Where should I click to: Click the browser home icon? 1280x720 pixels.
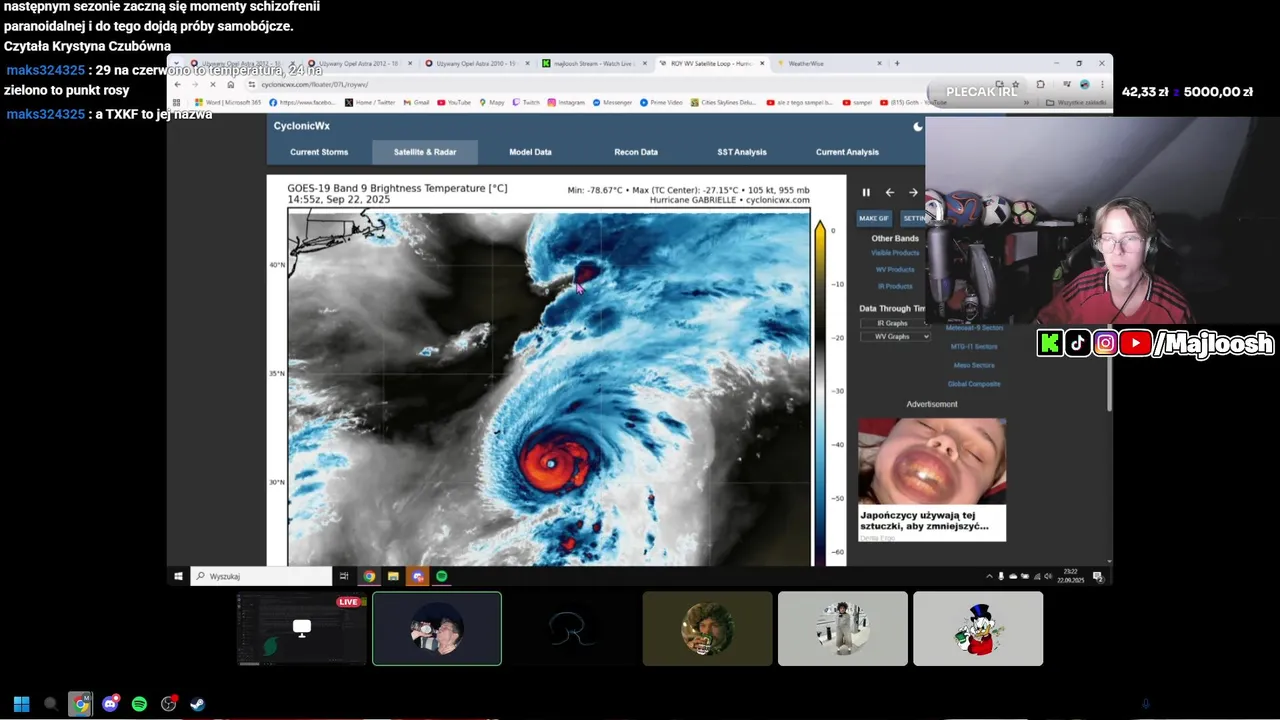[x=231, y=85]
